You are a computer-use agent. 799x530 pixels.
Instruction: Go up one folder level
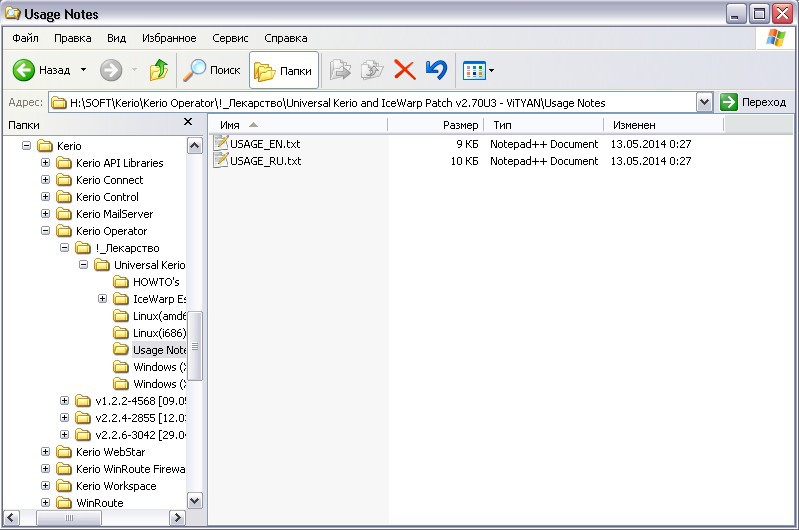[x=158, y=70]
